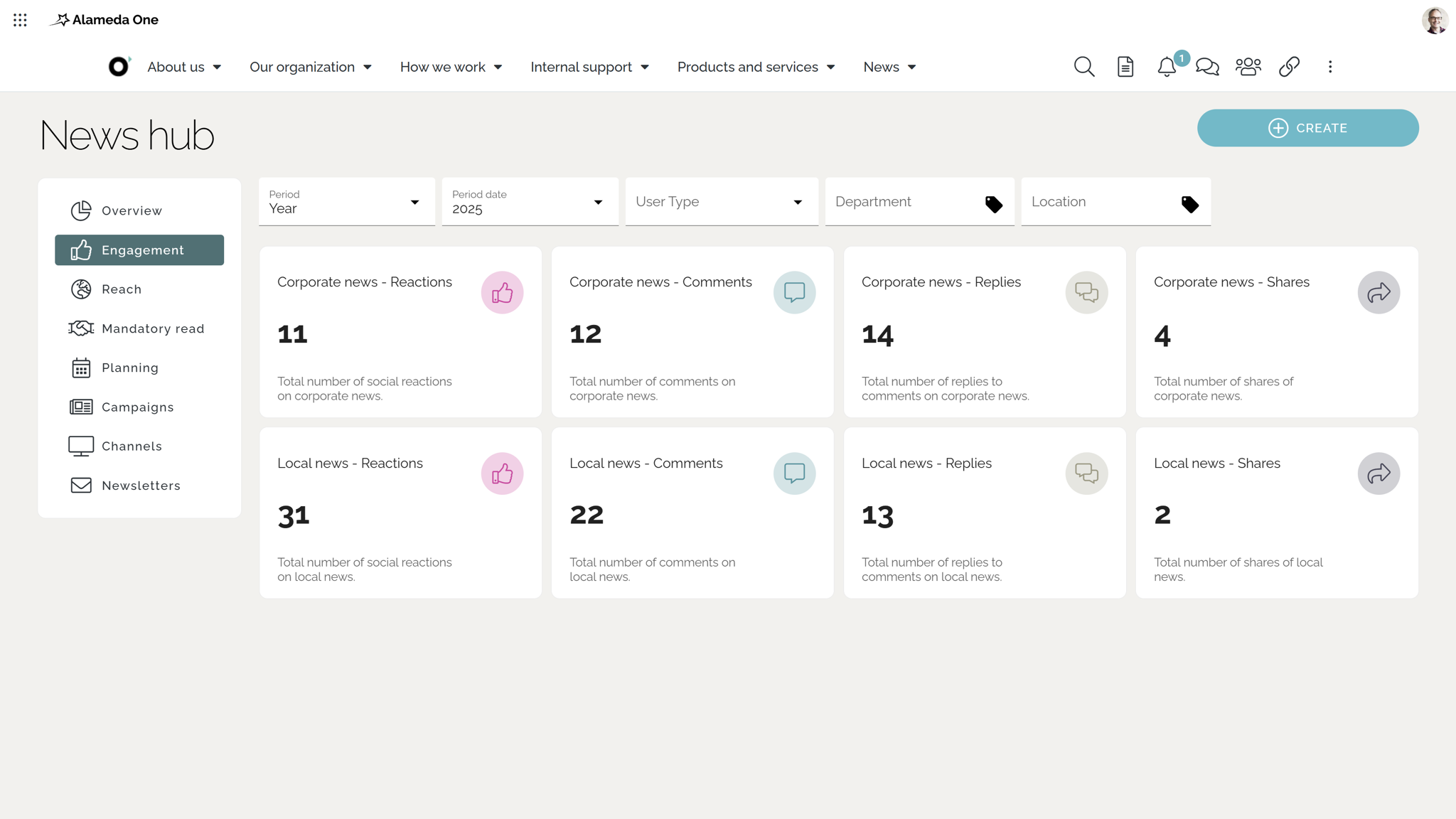Click the Department filter field
The image size is (1456, 819).
click(919, 202)
